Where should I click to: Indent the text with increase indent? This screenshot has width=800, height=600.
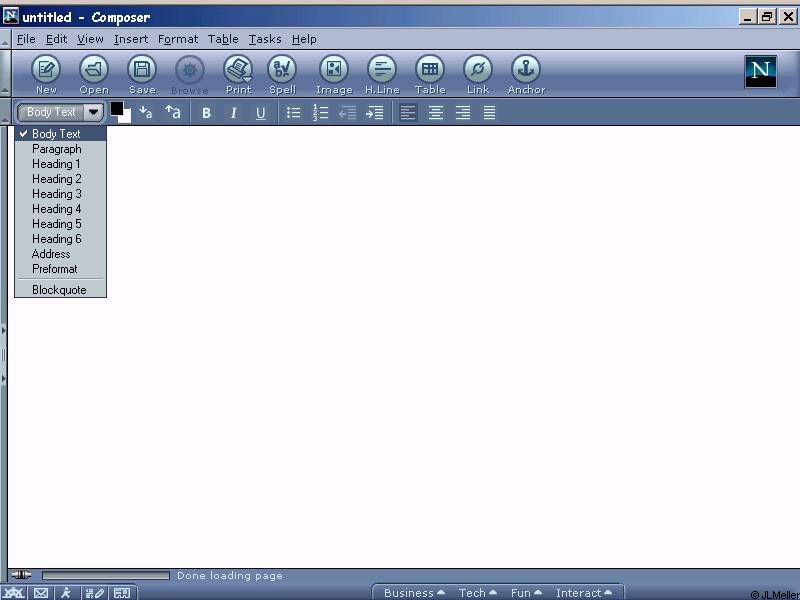tap(374, 113)
